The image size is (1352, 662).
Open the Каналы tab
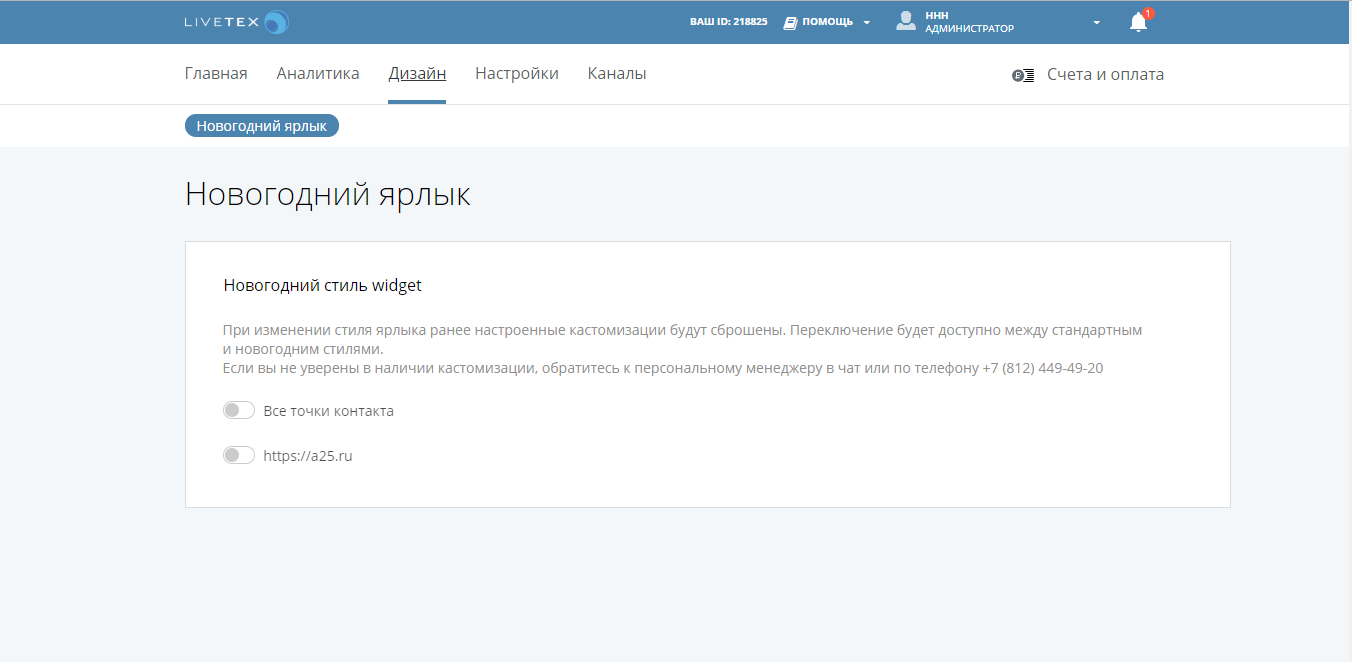[x=617, y=73]
